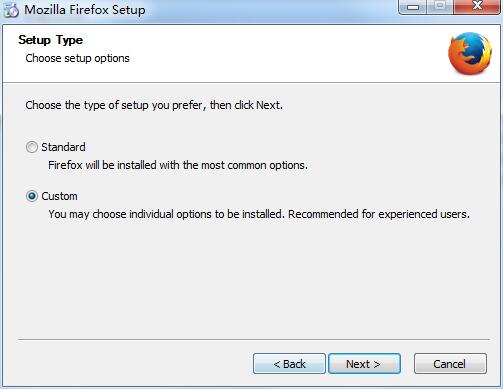Screen dimensions: 503x389
Task: Abort installation with the Cancel button
Action: 450,364
